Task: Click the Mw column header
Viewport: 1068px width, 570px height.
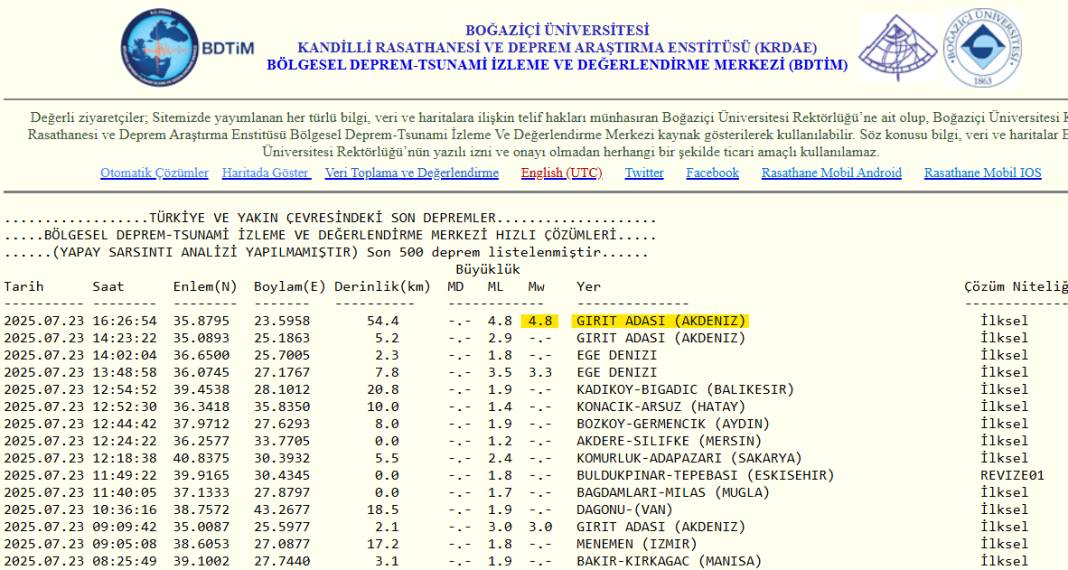Action: click(x=536, y=287)
